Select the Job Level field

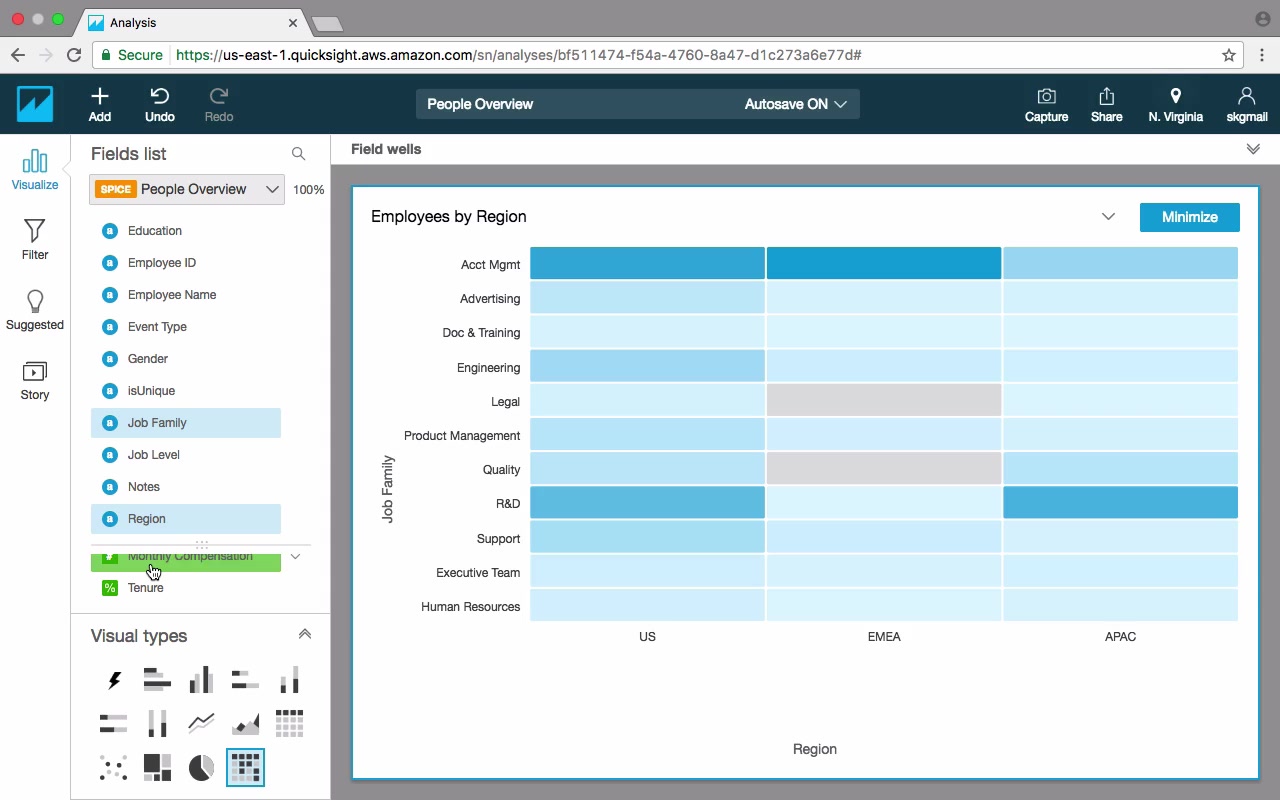tap(186, 455)
